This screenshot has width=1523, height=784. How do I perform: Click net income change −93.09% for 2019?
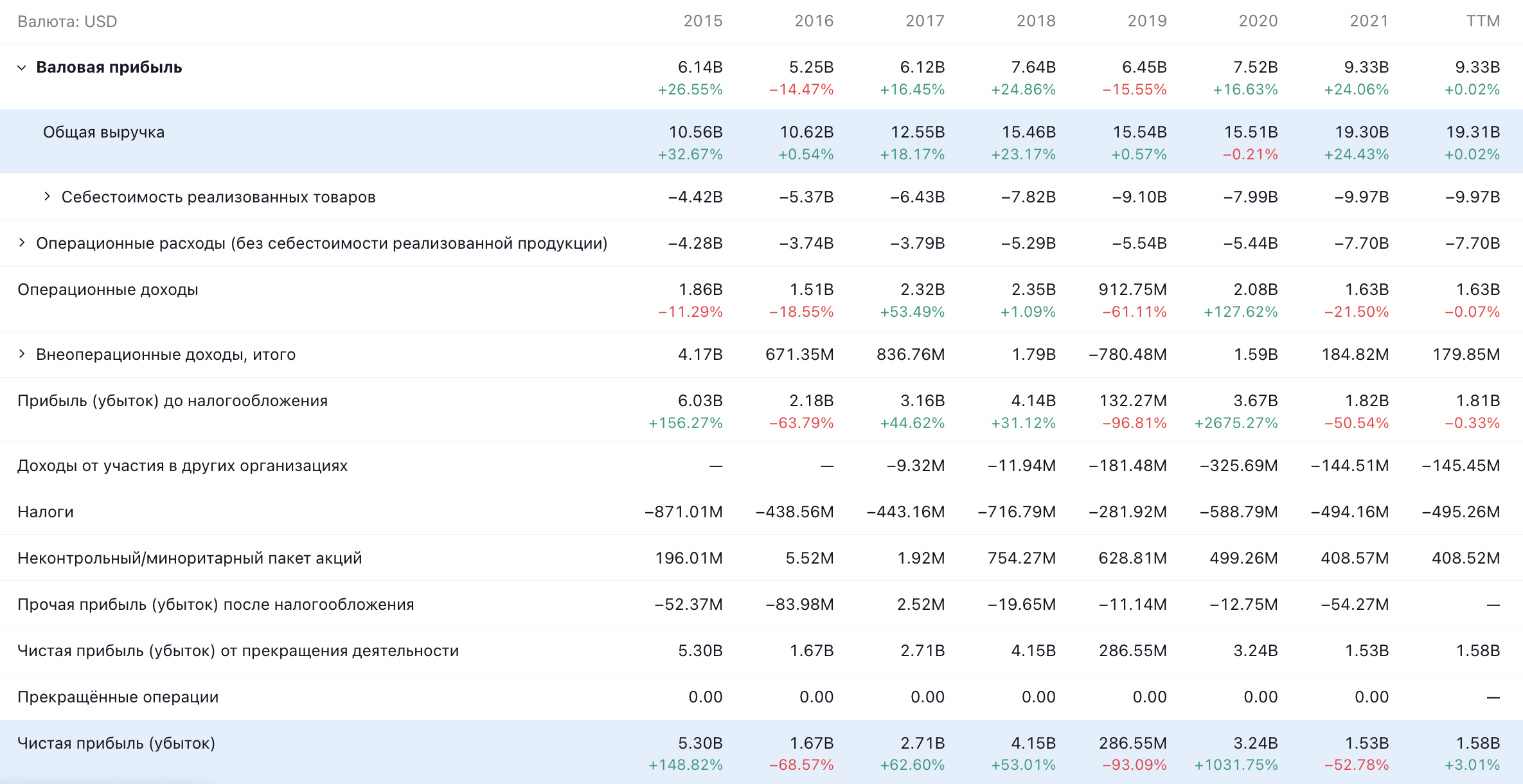pos(1135,765)
